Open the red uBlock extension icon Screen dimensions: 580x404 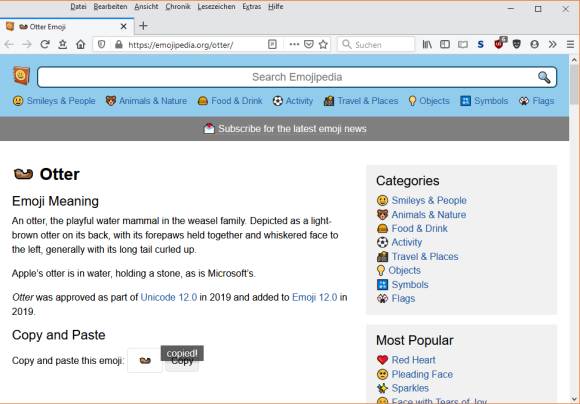(499, 44)
